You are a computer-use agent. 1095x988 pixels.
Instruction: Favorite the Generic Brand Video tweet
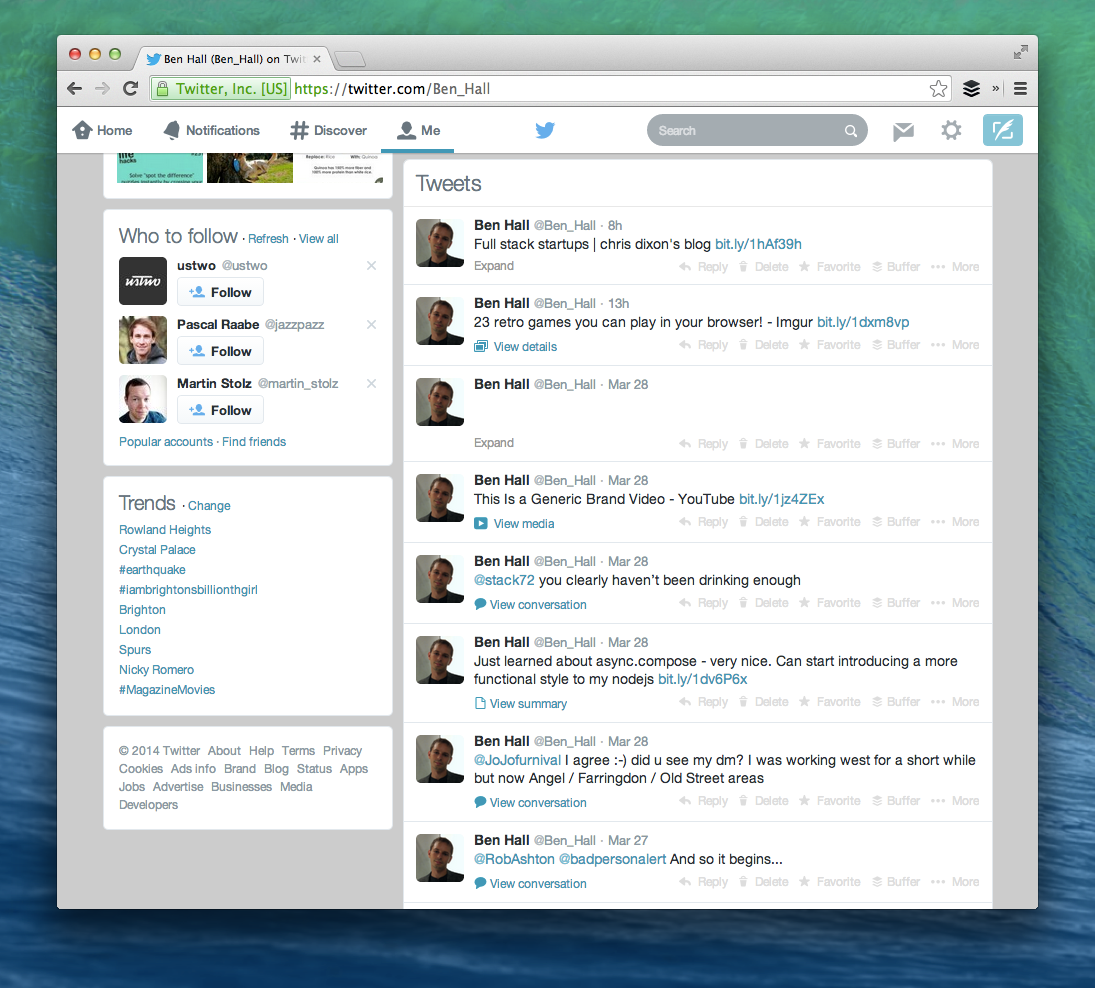pyautogui.click(x=830, y=522)
